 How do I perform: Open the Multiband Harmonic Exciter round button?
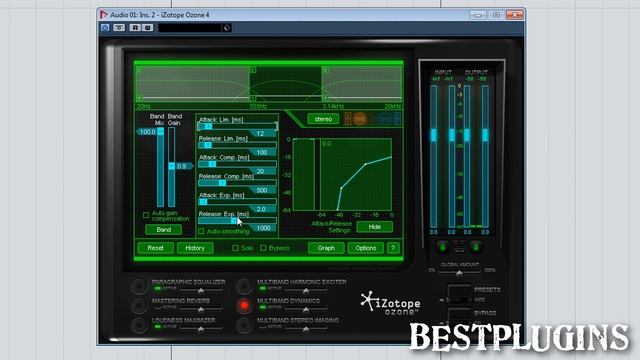[244, 286]
